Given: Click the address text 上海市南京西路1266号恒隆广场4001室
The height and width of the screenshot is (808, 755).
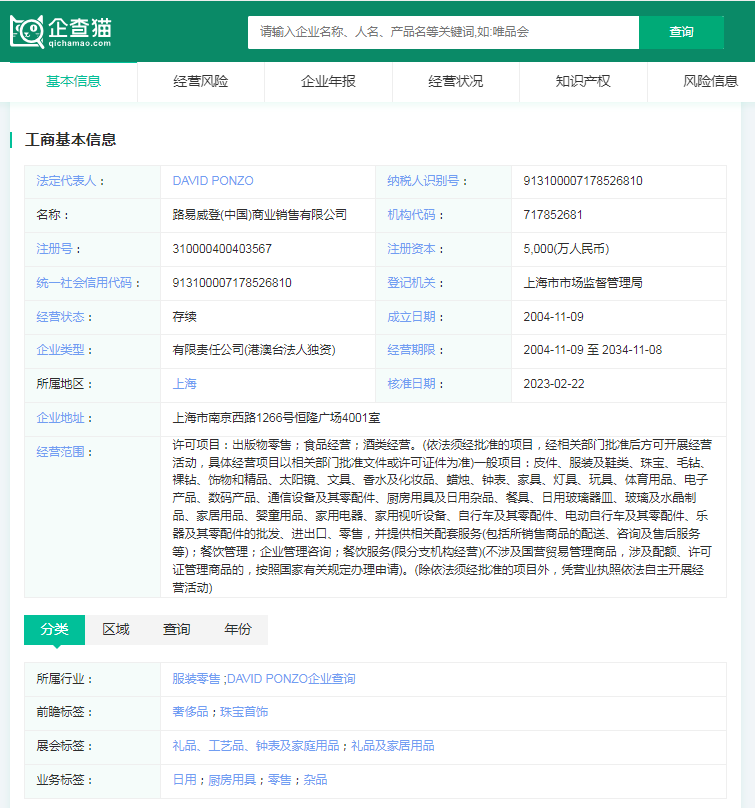Looking at the screenshot, I should 276,418.
